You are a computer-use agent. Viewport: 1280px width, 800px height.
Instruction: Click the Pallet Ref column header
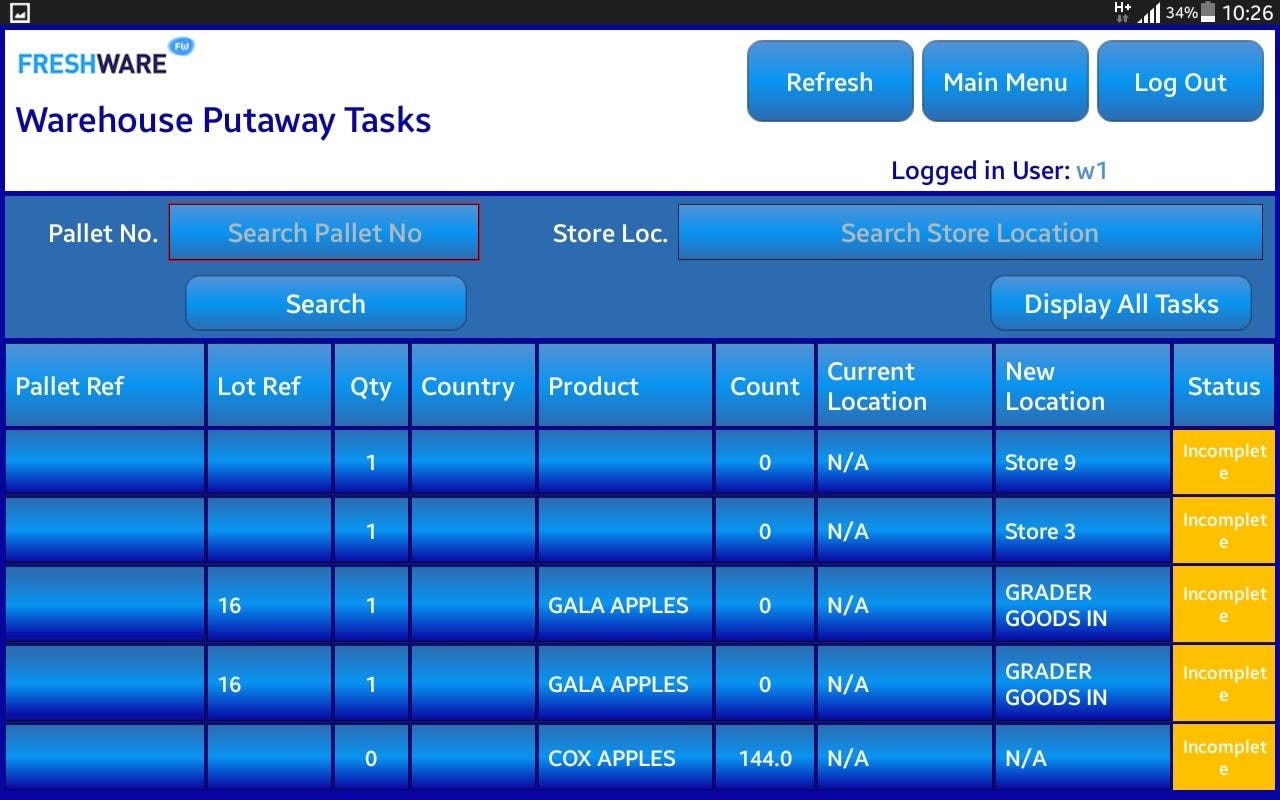click(x=104, y=386)
